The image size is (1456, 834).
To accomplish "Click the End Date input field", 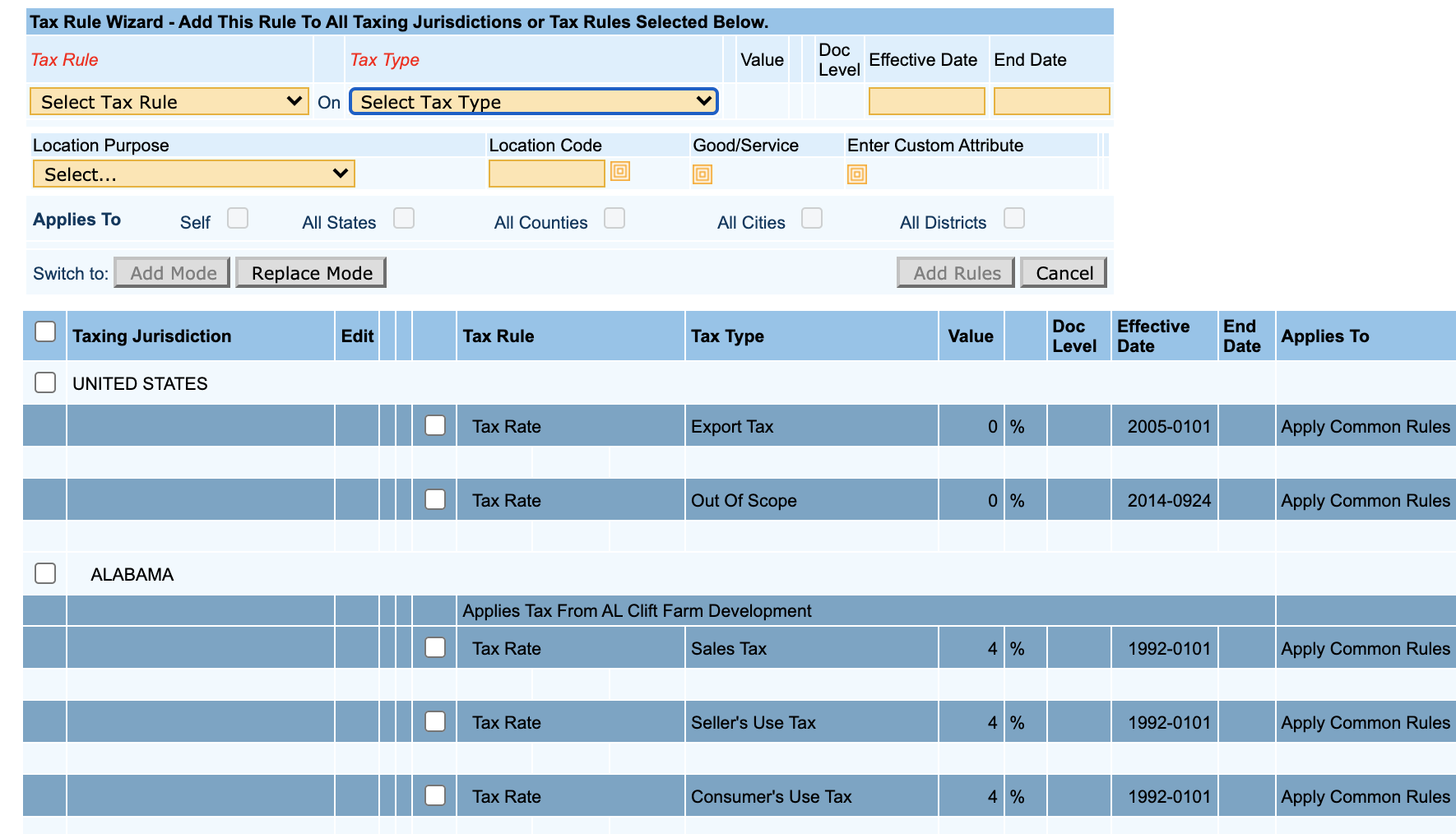I will pyautogui.click(x=1051, y=102).
